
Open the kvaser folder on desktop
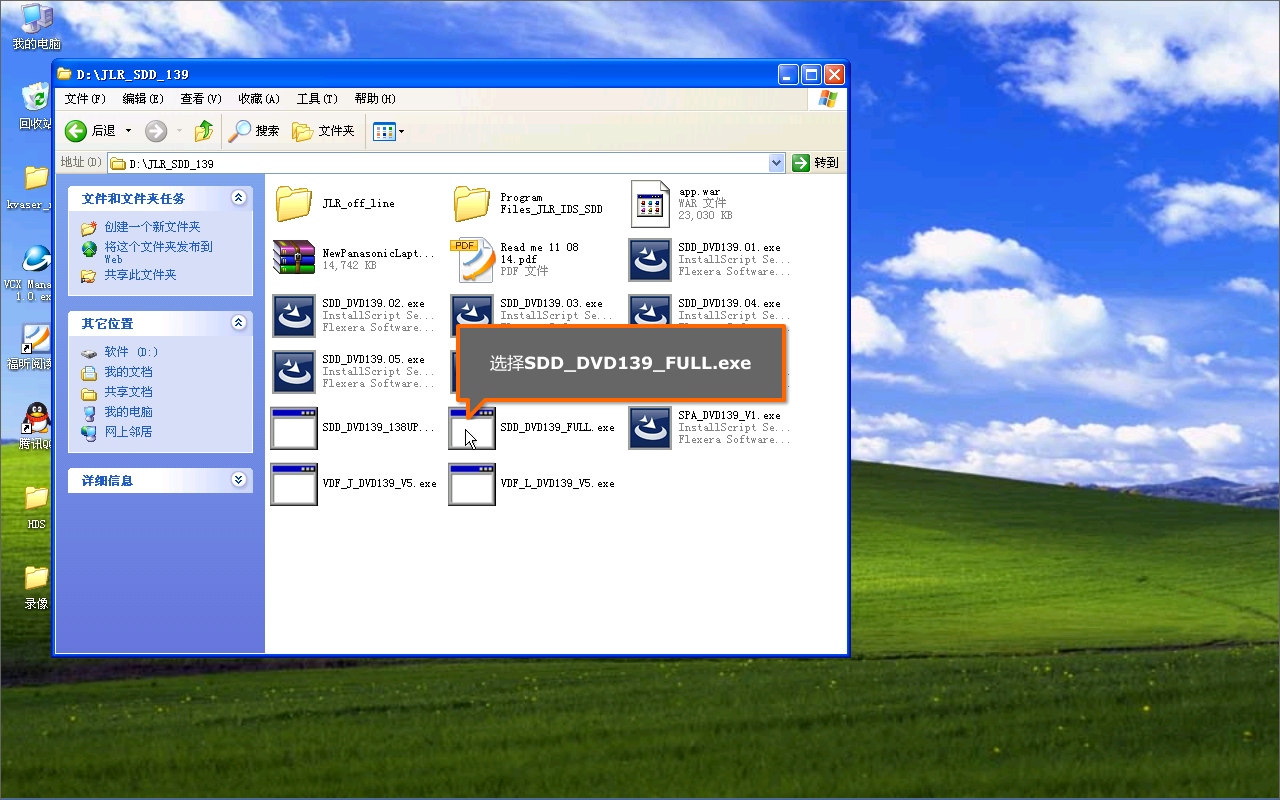36,178
